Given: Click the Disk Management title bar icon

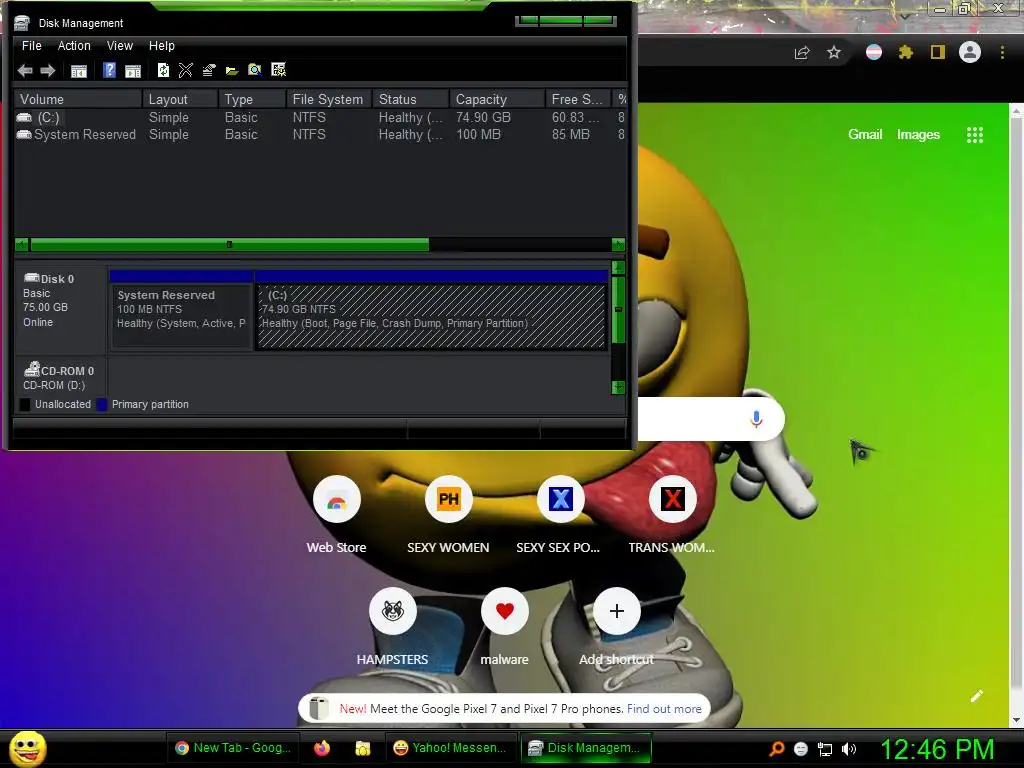Looking at the screenshot, I should click(x=22, y=23).
